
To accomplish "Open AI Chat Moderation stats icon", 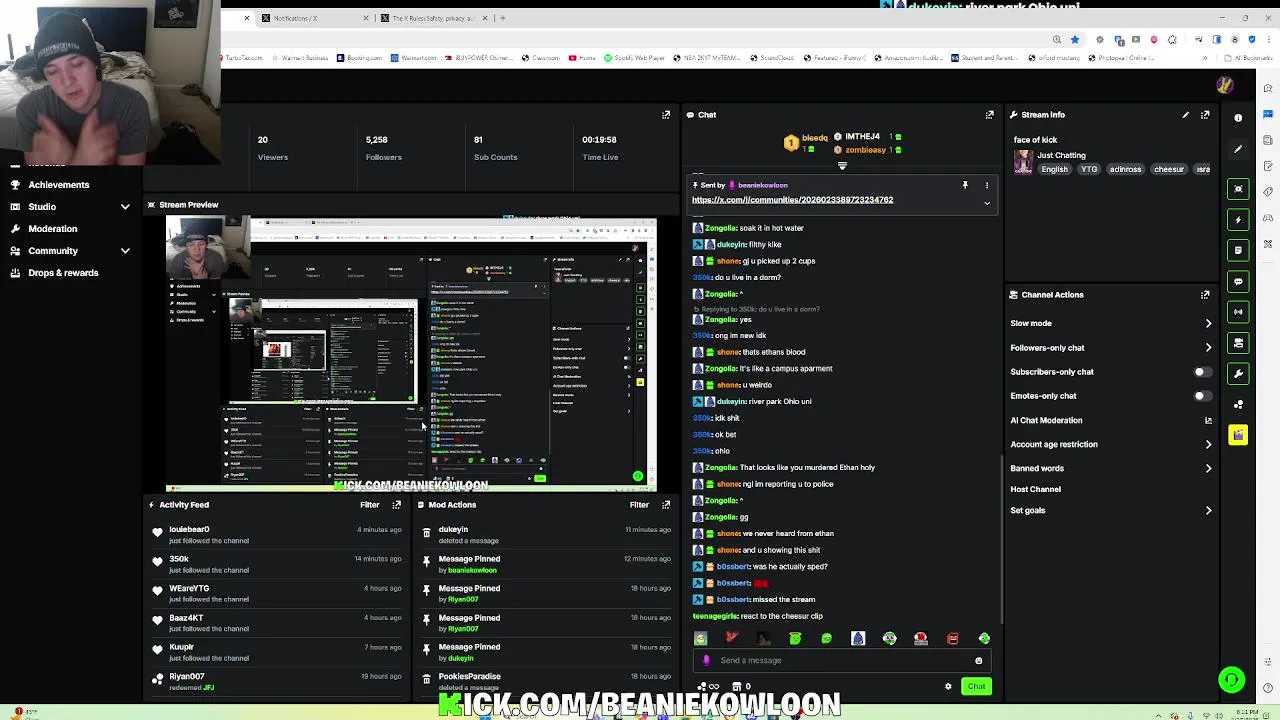I will (1208, 420).
